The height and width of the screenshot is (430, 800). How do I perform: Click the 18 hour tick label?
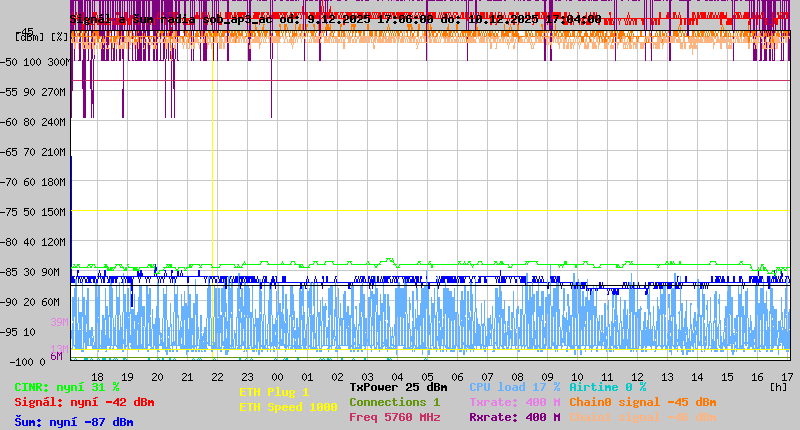(97, 377)
